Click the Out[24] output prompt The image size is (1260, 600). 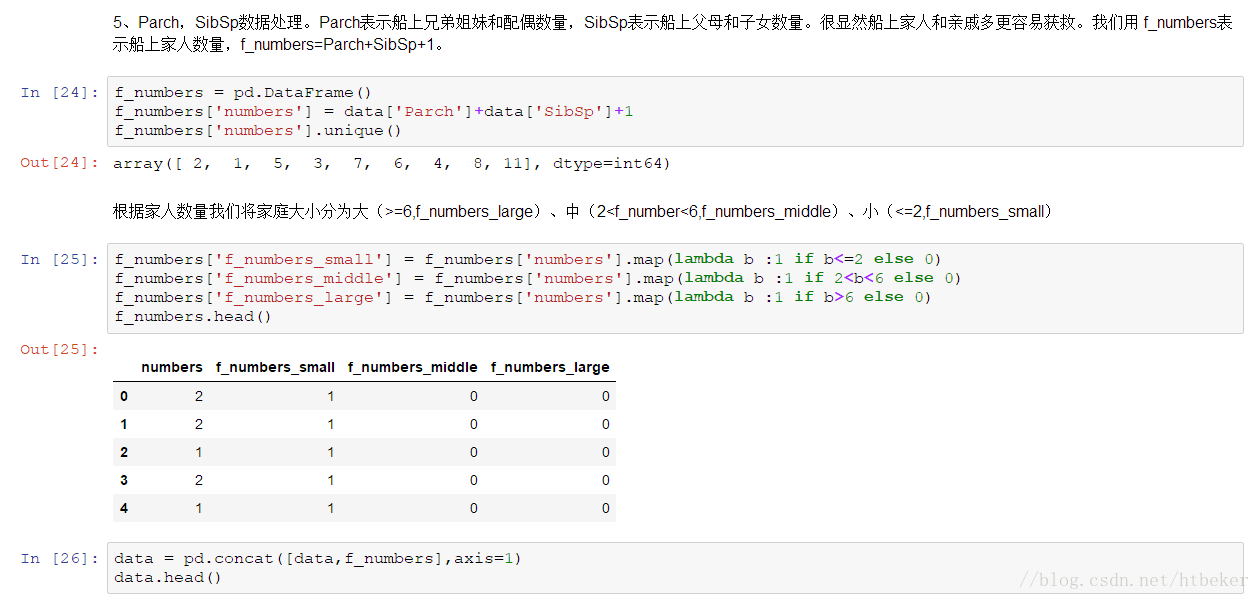(x=60, y=163)
